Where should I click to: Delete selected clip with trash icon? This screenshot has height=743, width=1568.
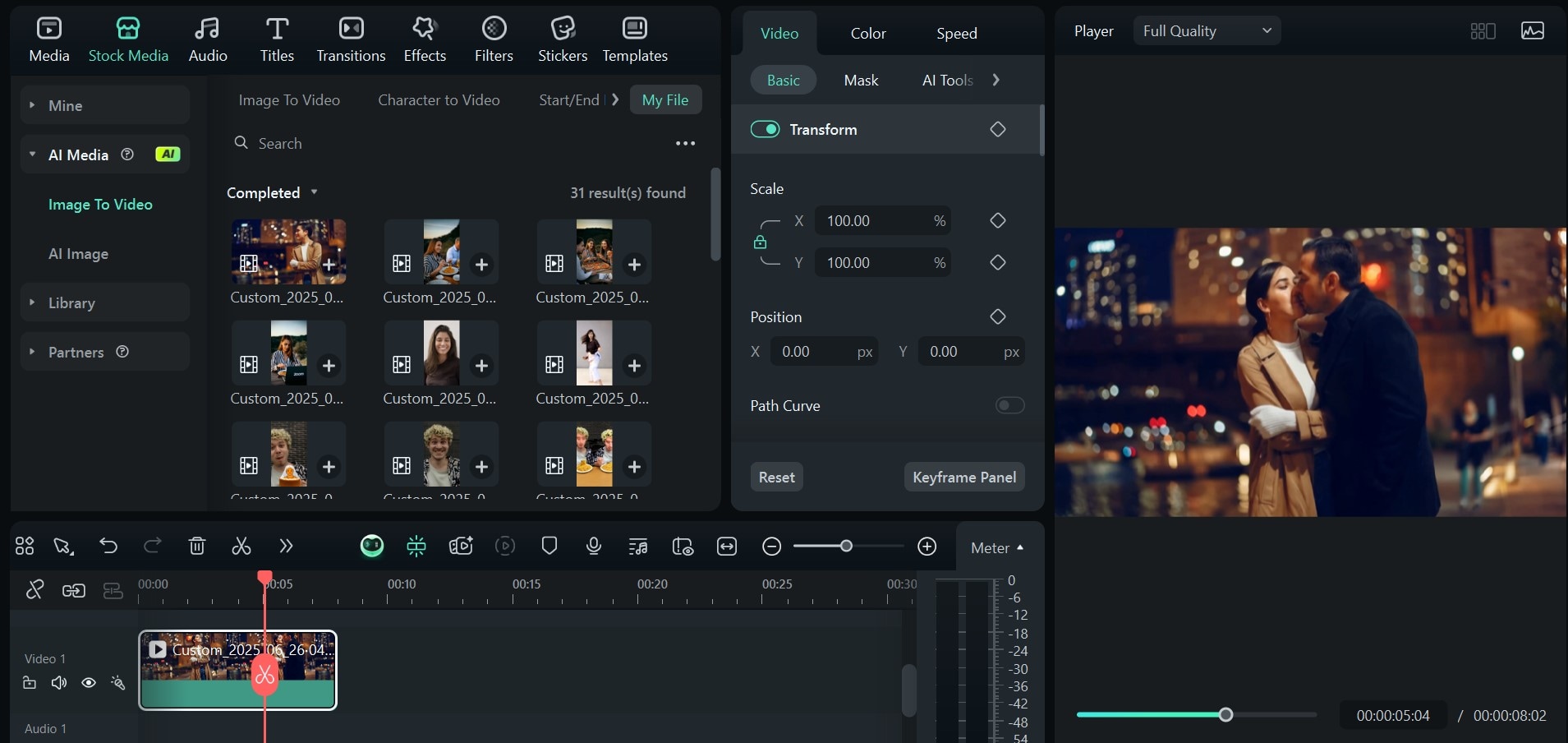click(197, 546)
